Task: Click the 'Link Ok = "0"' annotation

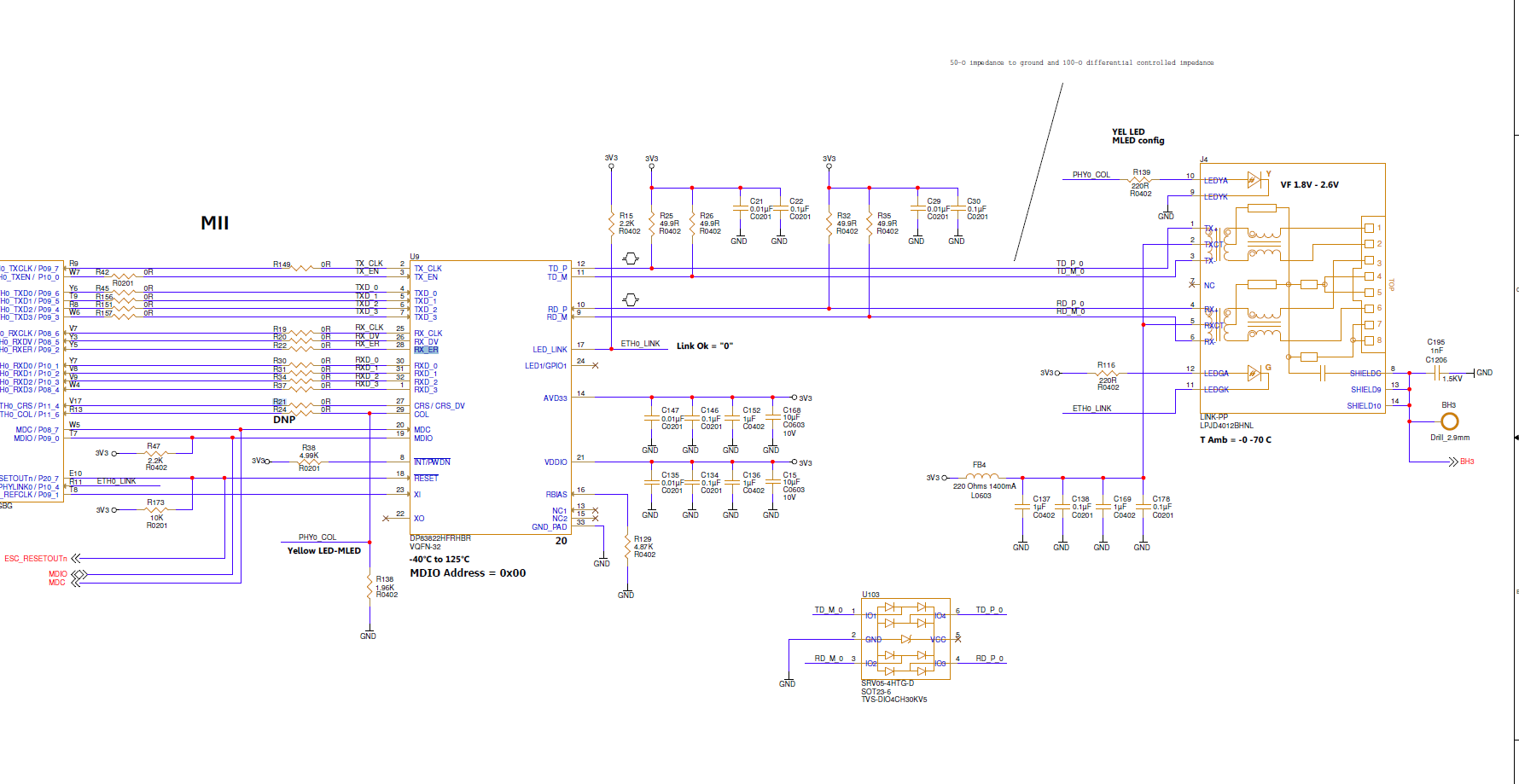Action: click(x=705, y=346)
